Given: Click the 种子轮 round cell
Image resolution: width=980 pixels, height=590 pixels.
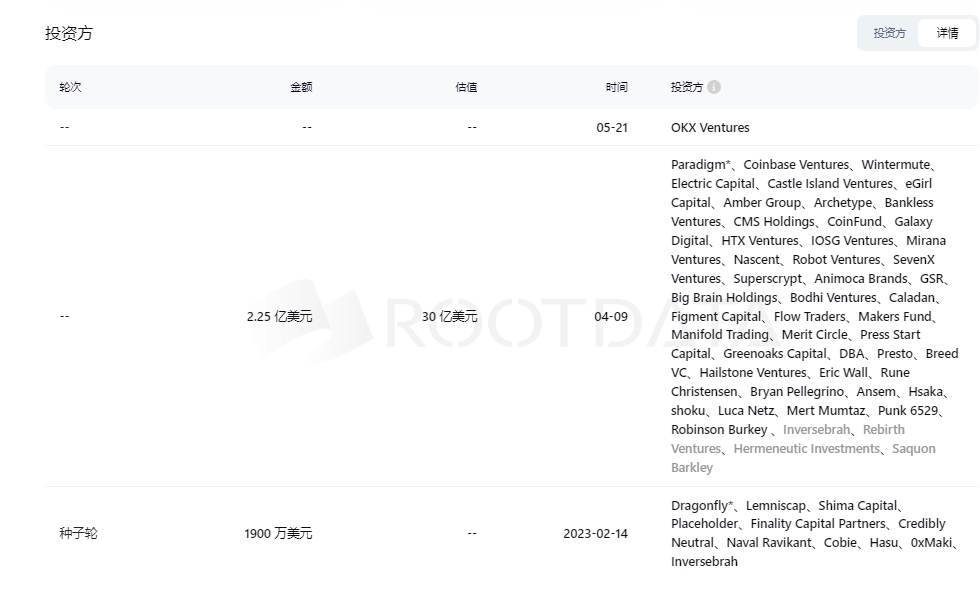Looking at the screenshot, I should pos(79,533).
